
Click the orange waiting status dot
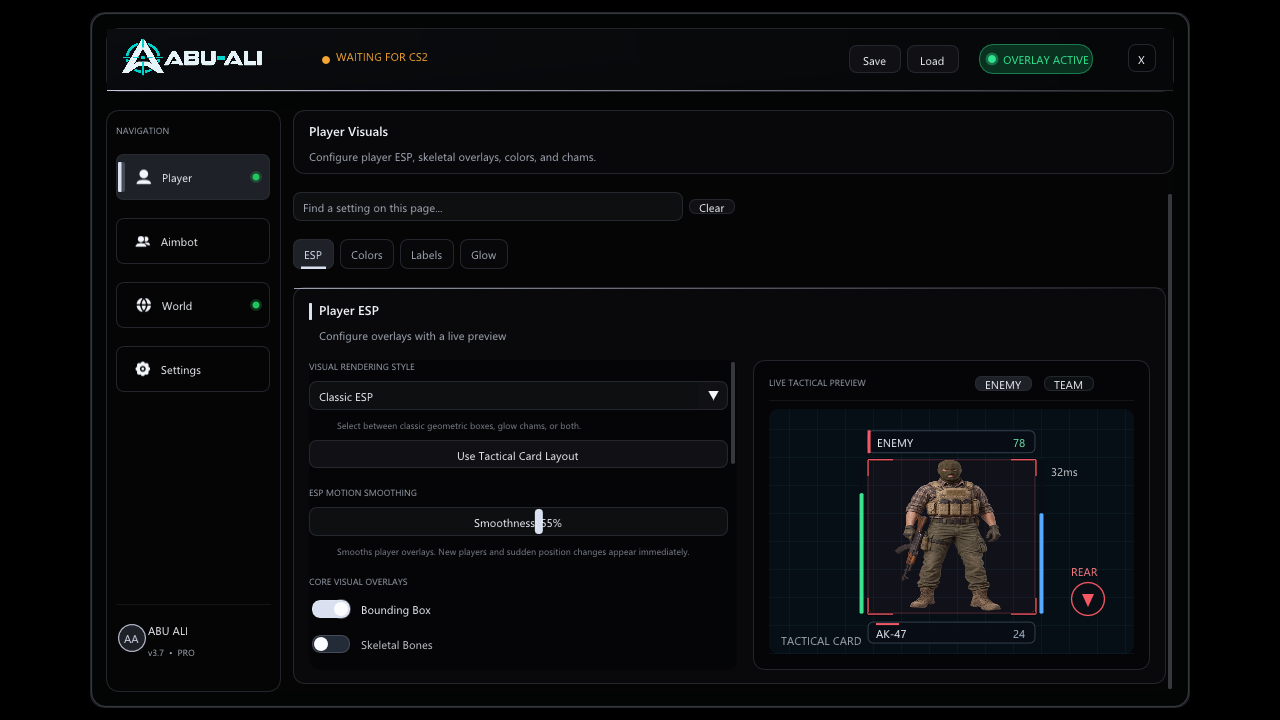coord(326,60)
